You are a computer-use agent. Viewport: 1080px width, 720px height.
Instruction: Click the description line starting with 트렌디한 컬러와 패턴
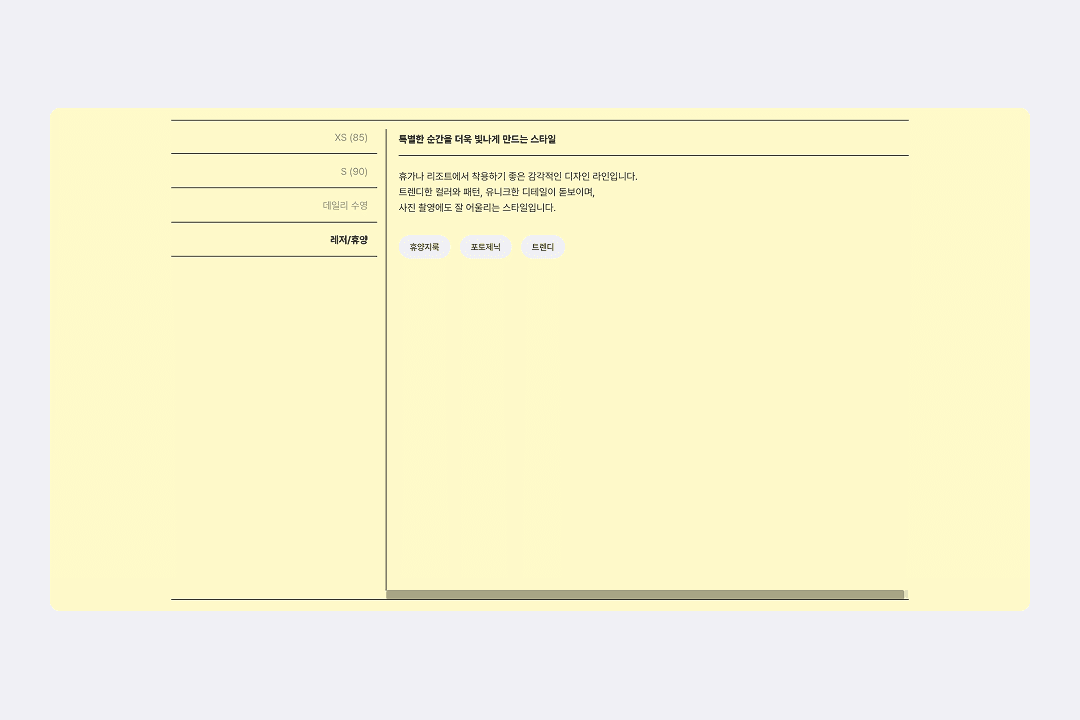(x=496, y=192)
